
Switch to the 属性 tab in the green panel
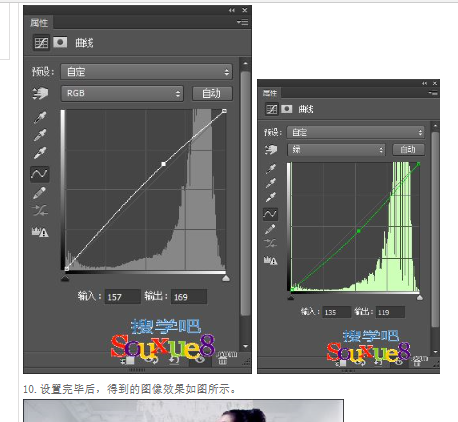[x=270, y=93]
